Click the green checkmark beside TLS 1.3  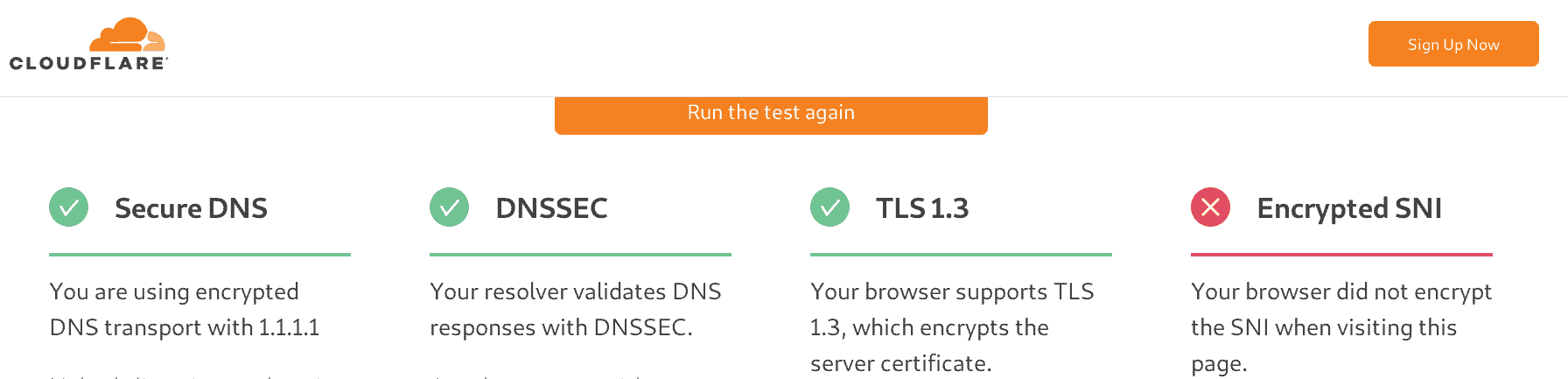[829, 207]
